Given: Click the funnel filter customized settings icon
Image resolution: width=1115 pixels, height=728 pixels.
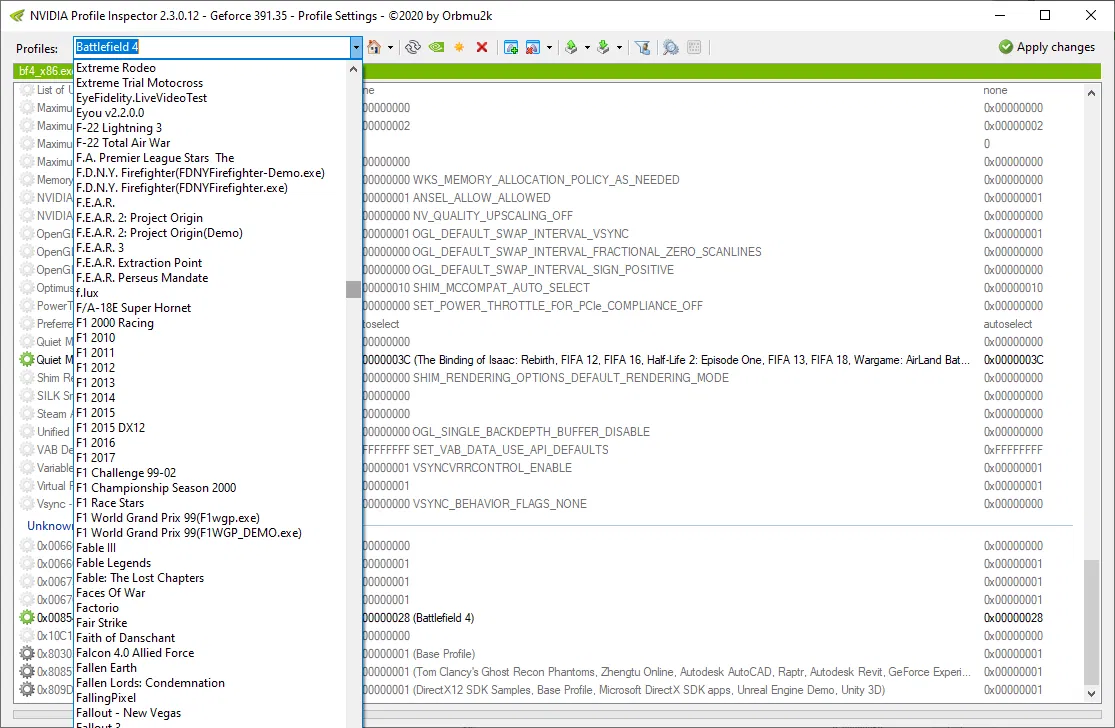Looking at the screenshot, I should click(x=642, y=48).
